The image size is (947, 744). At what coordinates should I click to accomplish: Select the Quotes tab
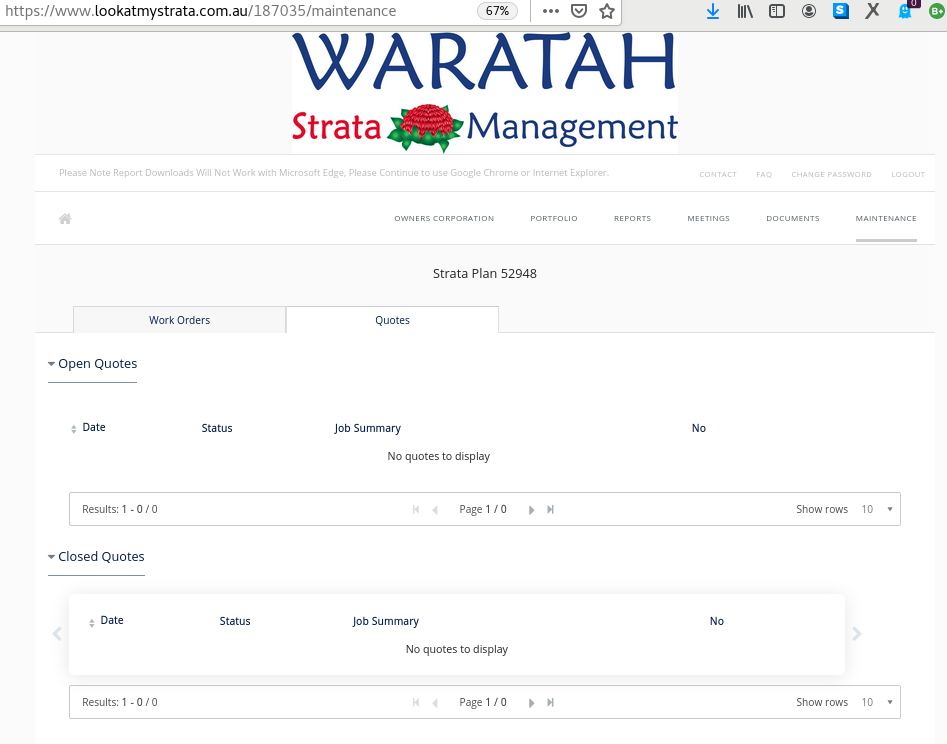393,320
